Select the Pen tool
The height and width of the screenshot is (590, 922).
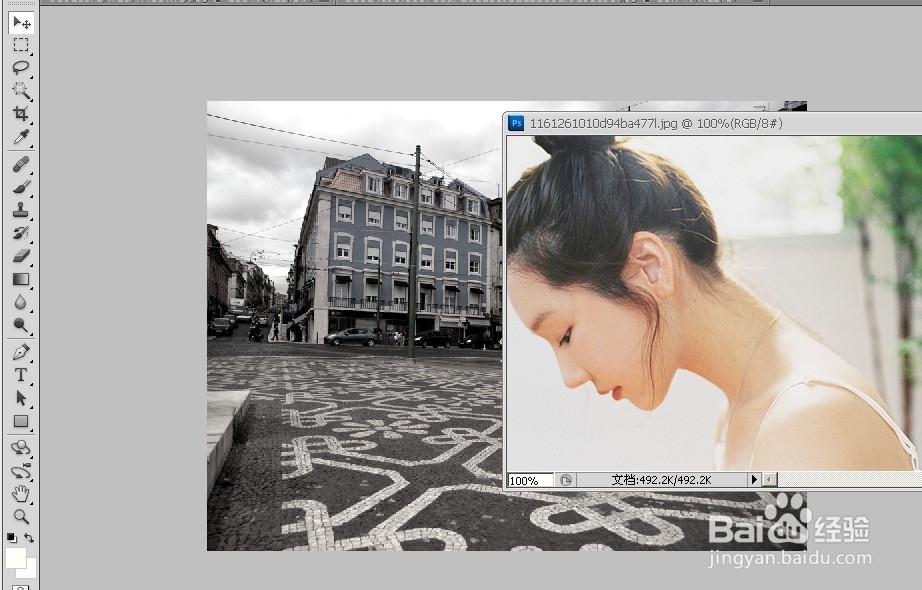[x=21, y=352]
